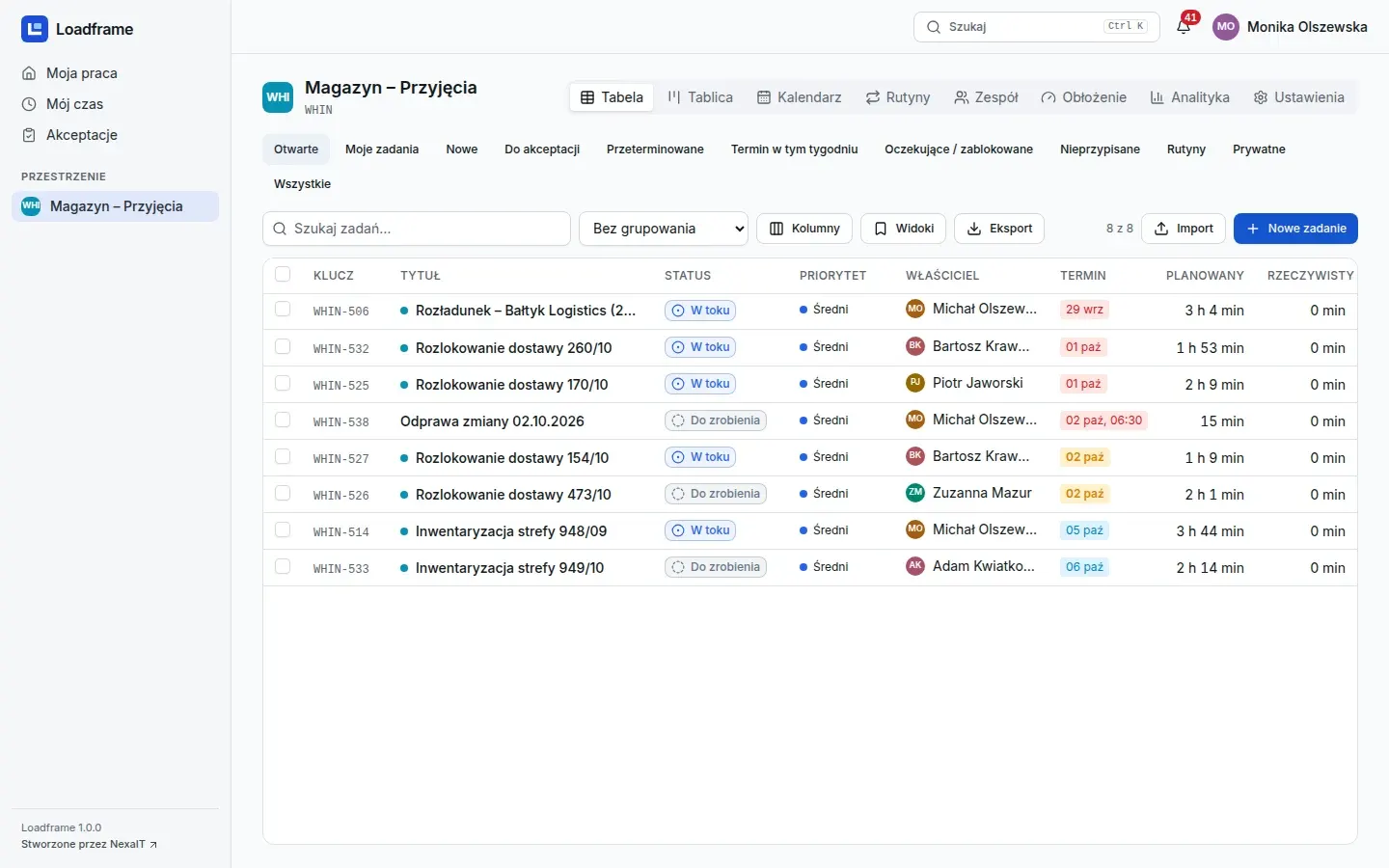Viewport: 1389px width, 868px height.
Task: Click the WHI workspace badge beside title
Action: pos(278,97)
